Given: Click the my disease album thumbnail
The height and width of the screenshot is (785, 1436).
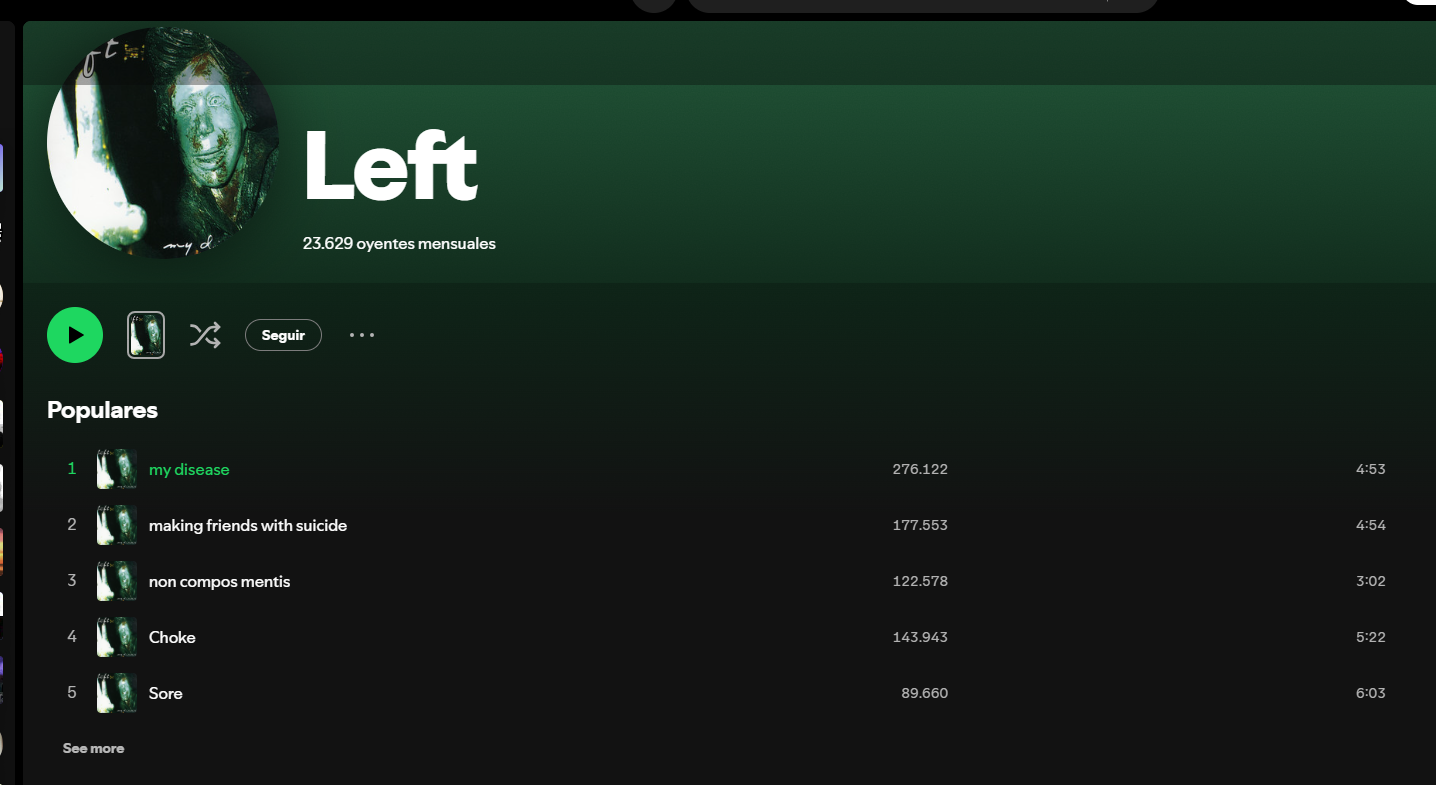Looking at the screenshot, I should coord(117,469).
